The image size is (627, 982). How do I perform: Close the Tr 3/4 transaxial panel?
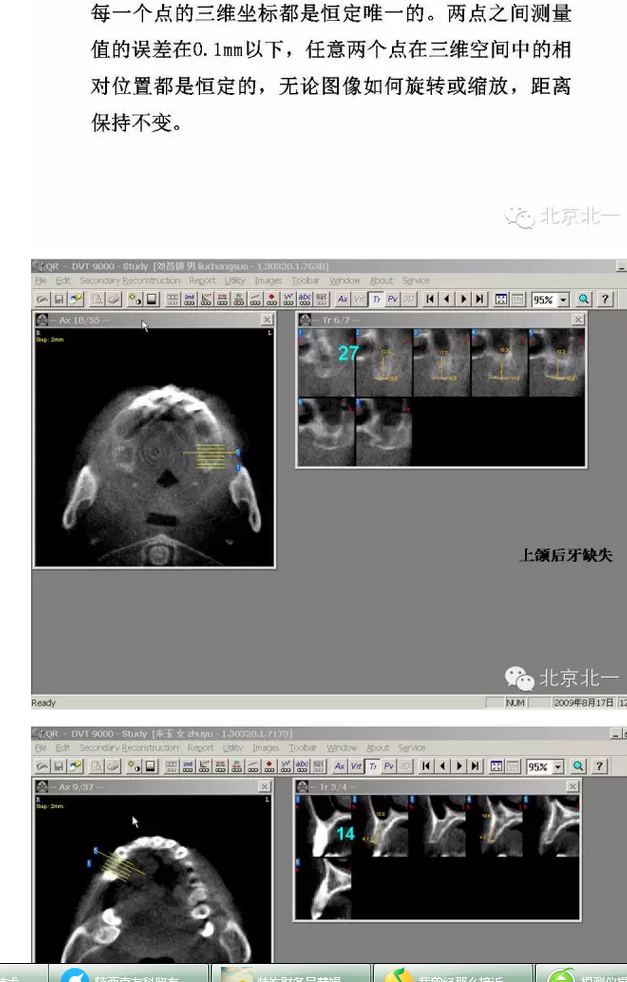[x=573, y=787]
